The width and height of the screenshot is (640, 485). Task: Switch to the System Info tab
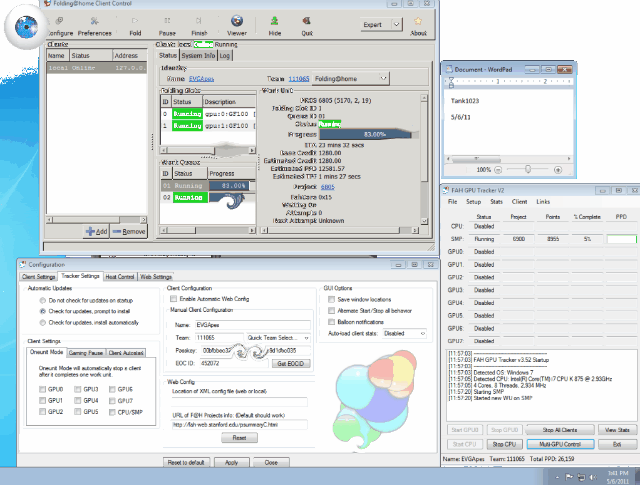pos(197,56)
